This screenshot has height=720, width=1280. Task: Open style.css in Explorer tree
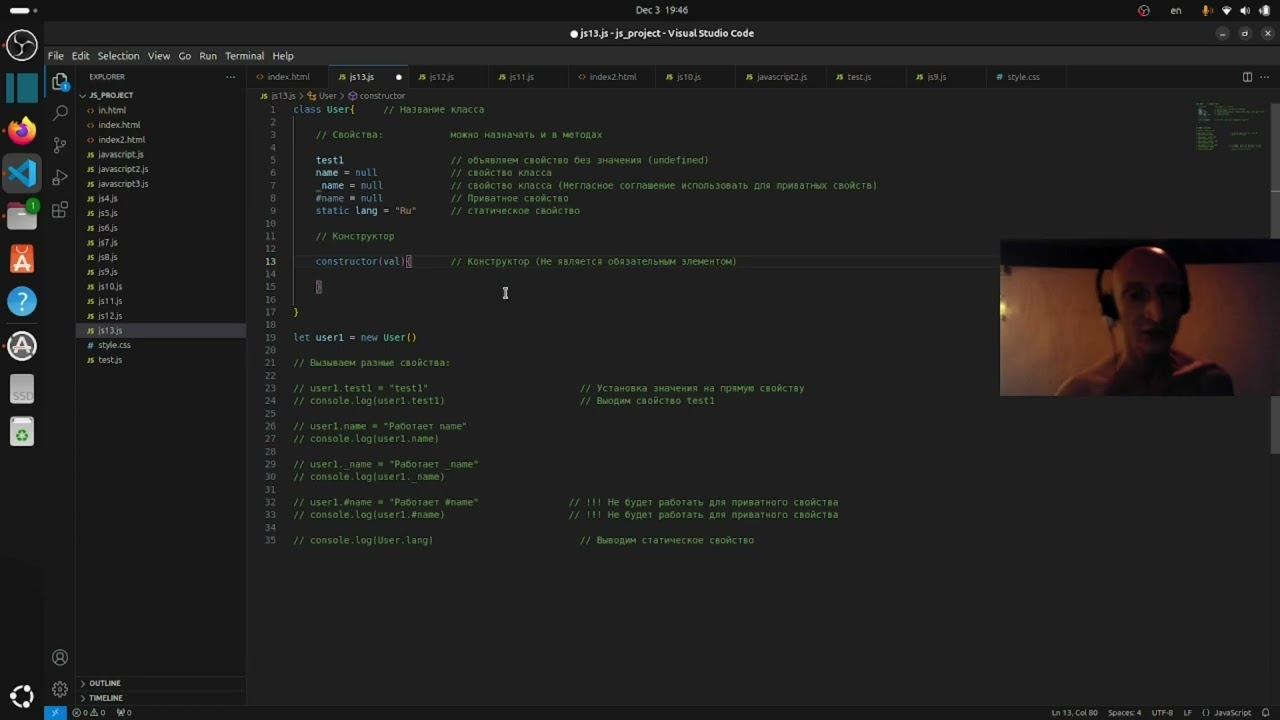(160, 345)
